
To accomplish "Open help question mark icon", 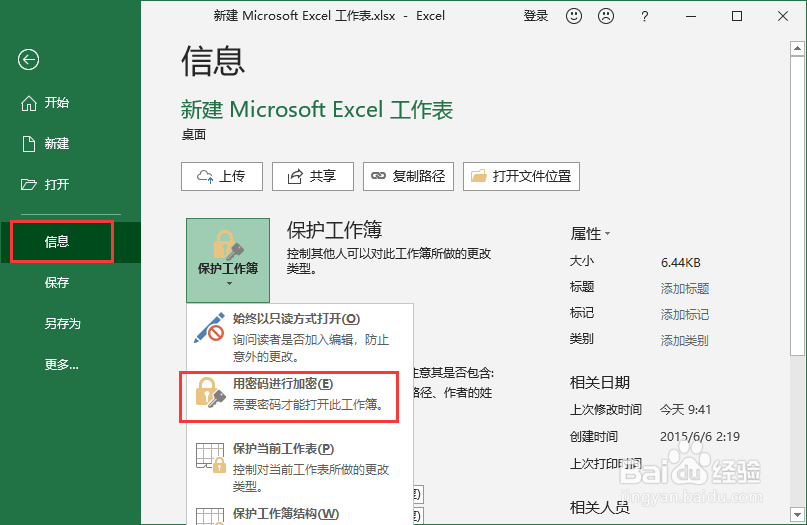I will click(x=644, y=16).
